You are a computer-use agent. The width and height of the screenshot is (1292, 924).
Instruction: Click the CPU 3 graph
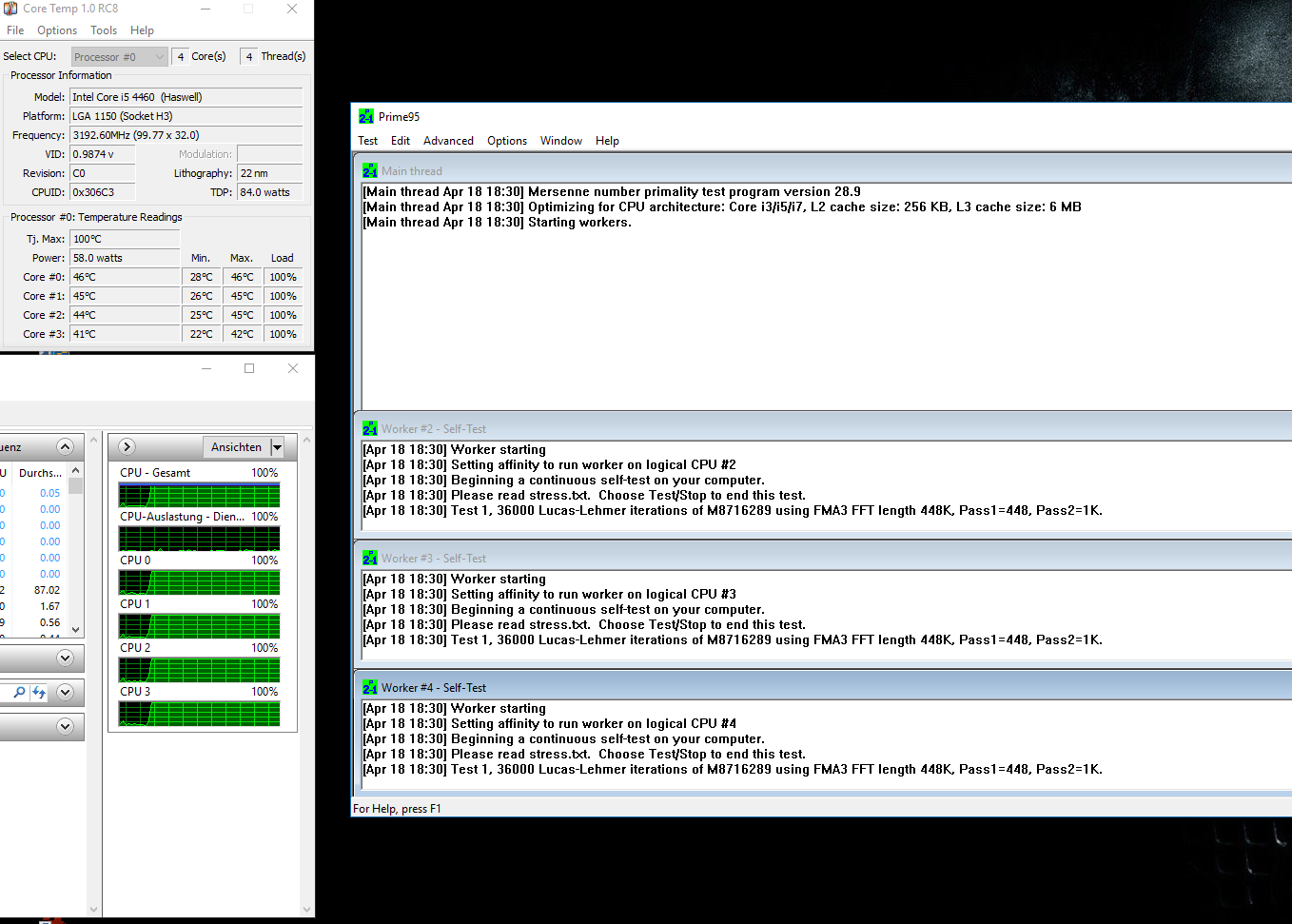(199, 714)
